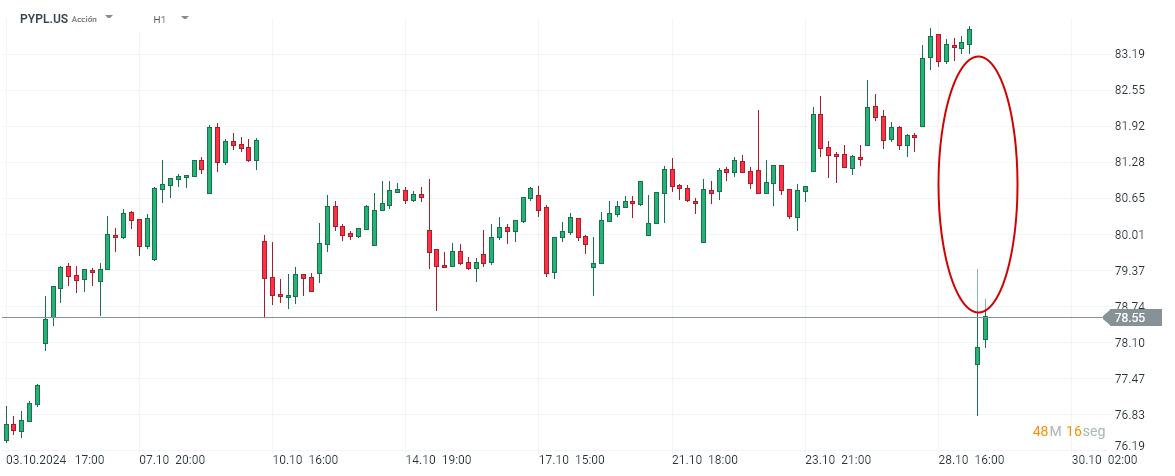Viewport: 1175px width, 476px height.
Task: Click the 81.92 price axis label
Action: tap(1128, 126)
